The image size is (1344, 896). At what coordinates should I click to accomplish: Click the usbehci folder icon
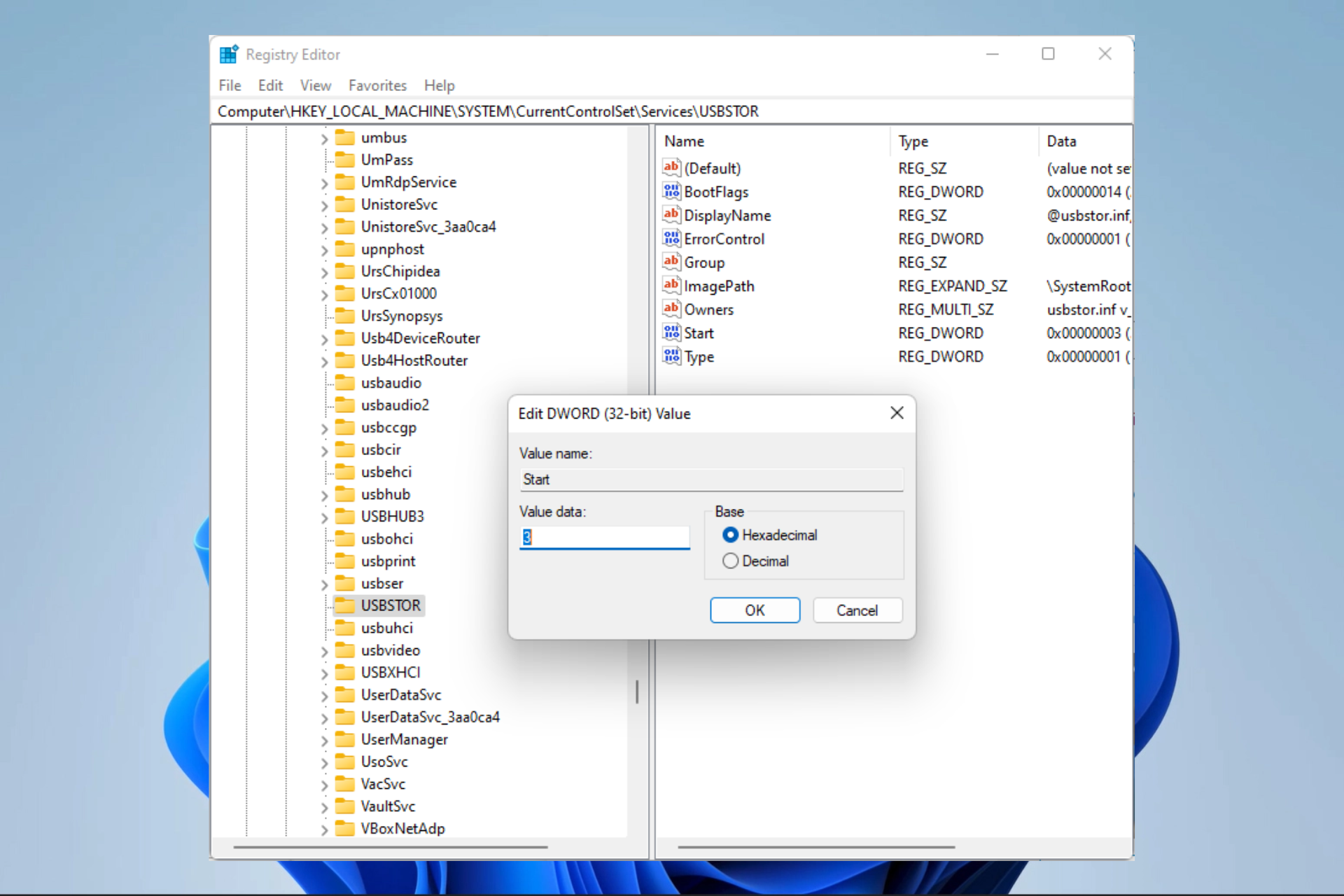click(344, 472)
